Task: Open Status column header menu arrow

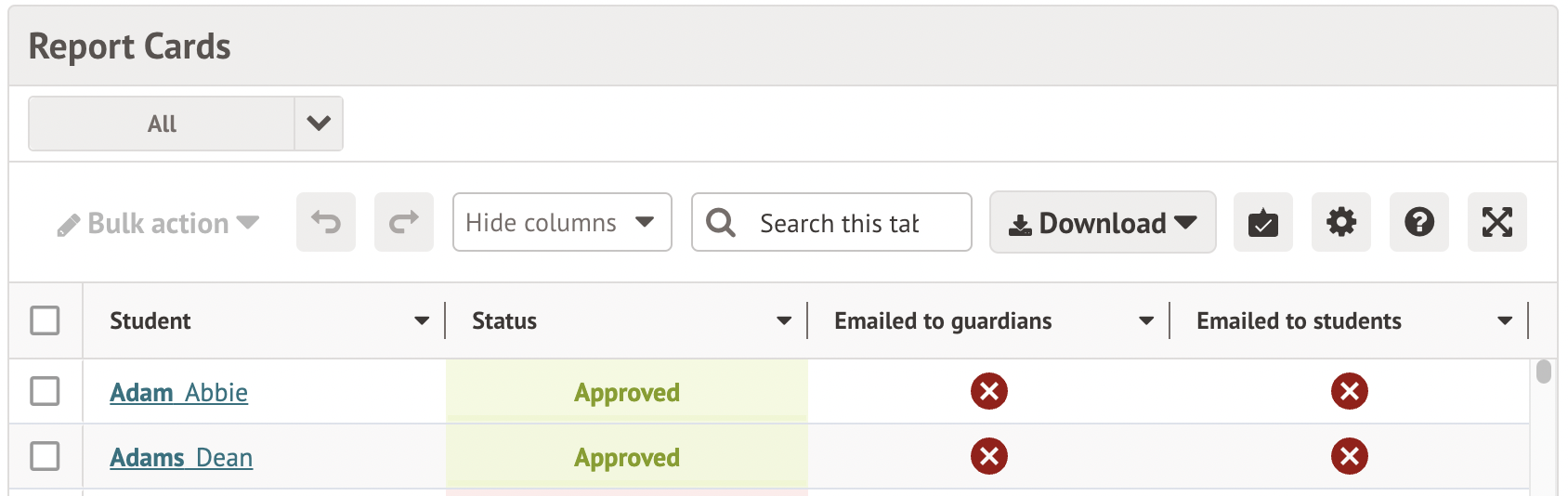Action: (784, 320)
